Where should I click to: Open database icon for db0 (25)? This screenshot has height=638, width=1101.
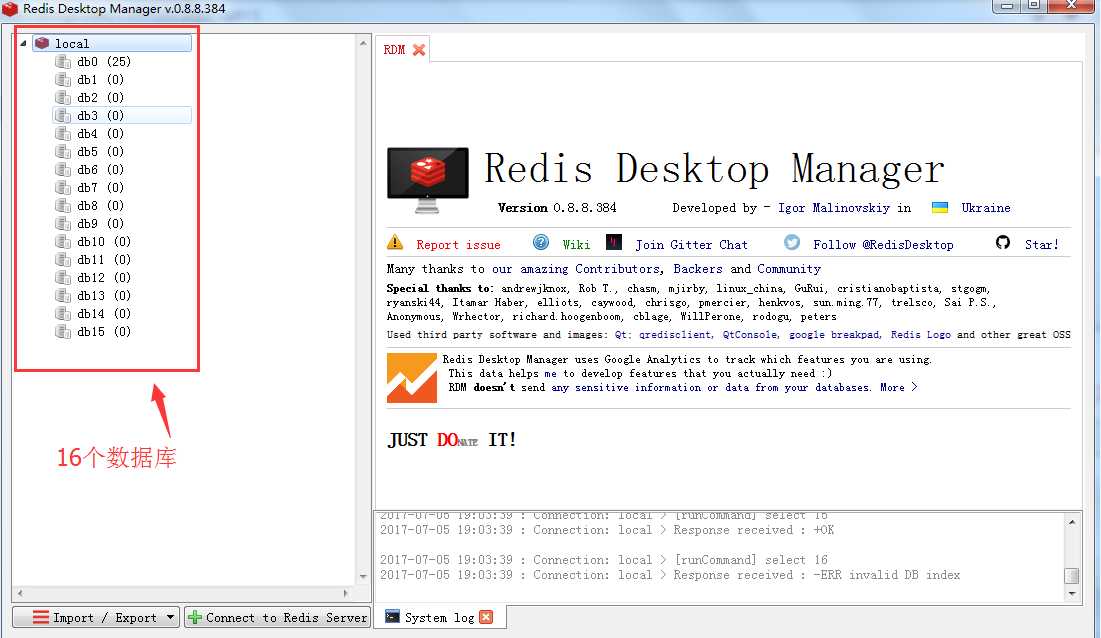click(x=63, y=62)
